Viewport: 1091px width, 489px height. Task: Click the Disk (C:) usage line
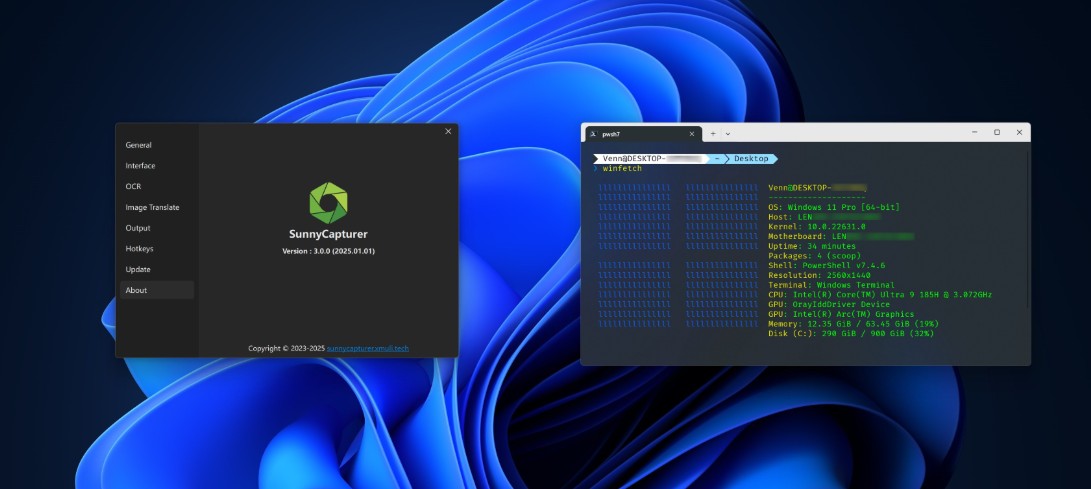coord(851,334)
